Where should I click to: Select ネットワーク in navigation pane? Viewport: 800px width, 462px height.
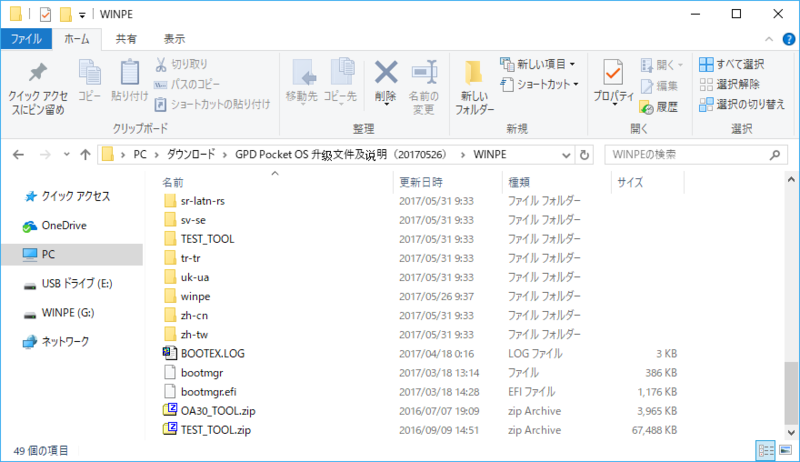pos(65,342)
